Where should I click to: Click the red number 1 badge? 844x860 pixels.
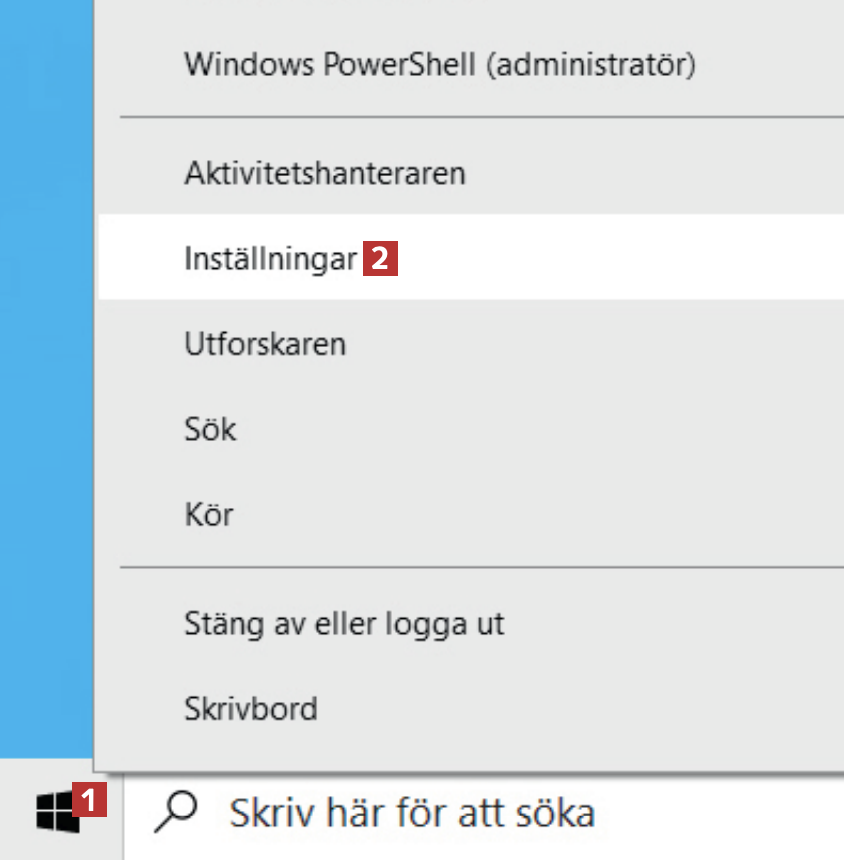click(x=92, y=801)
